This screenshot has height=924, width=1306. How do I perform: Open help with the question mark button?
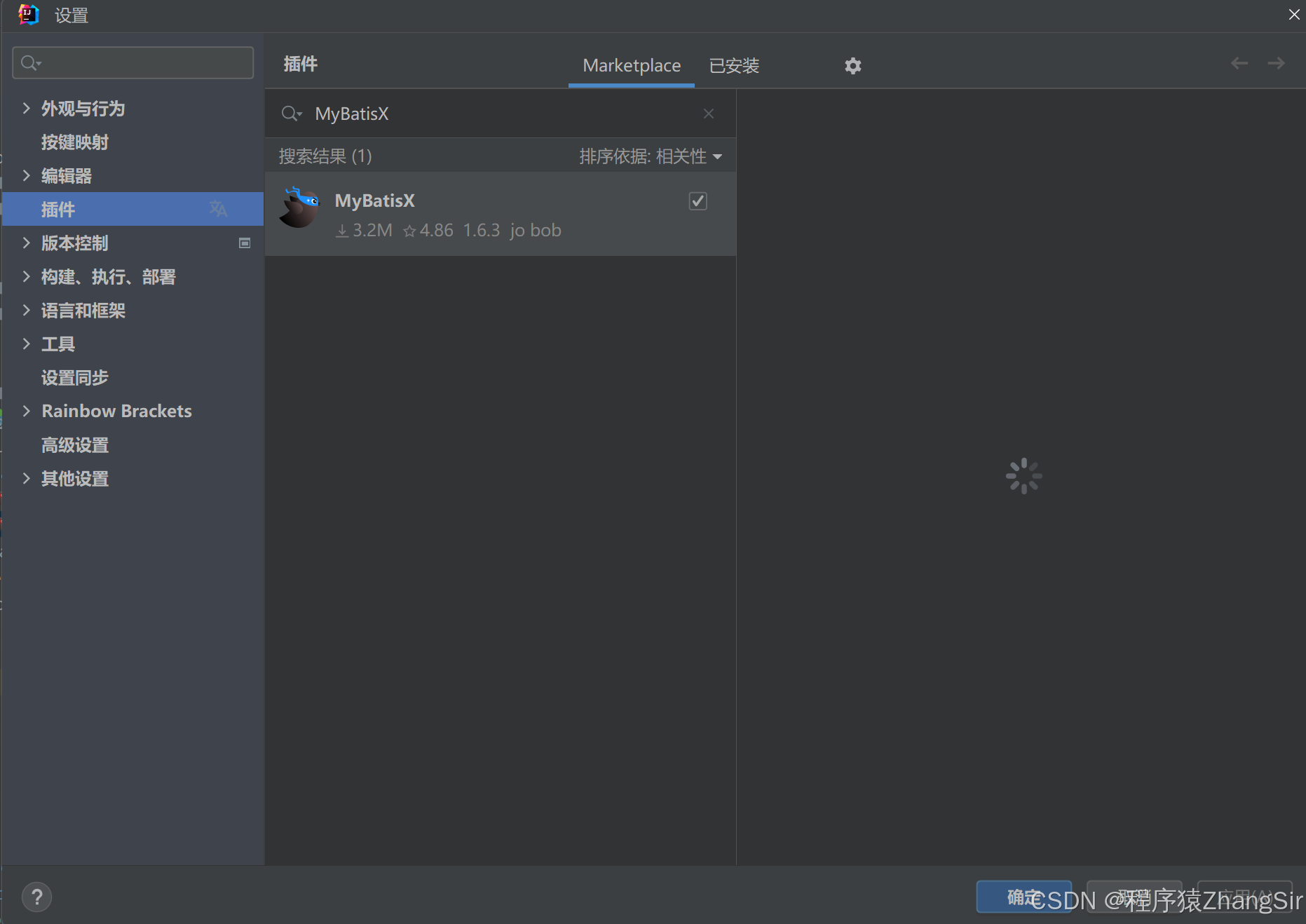click(36, 897)
